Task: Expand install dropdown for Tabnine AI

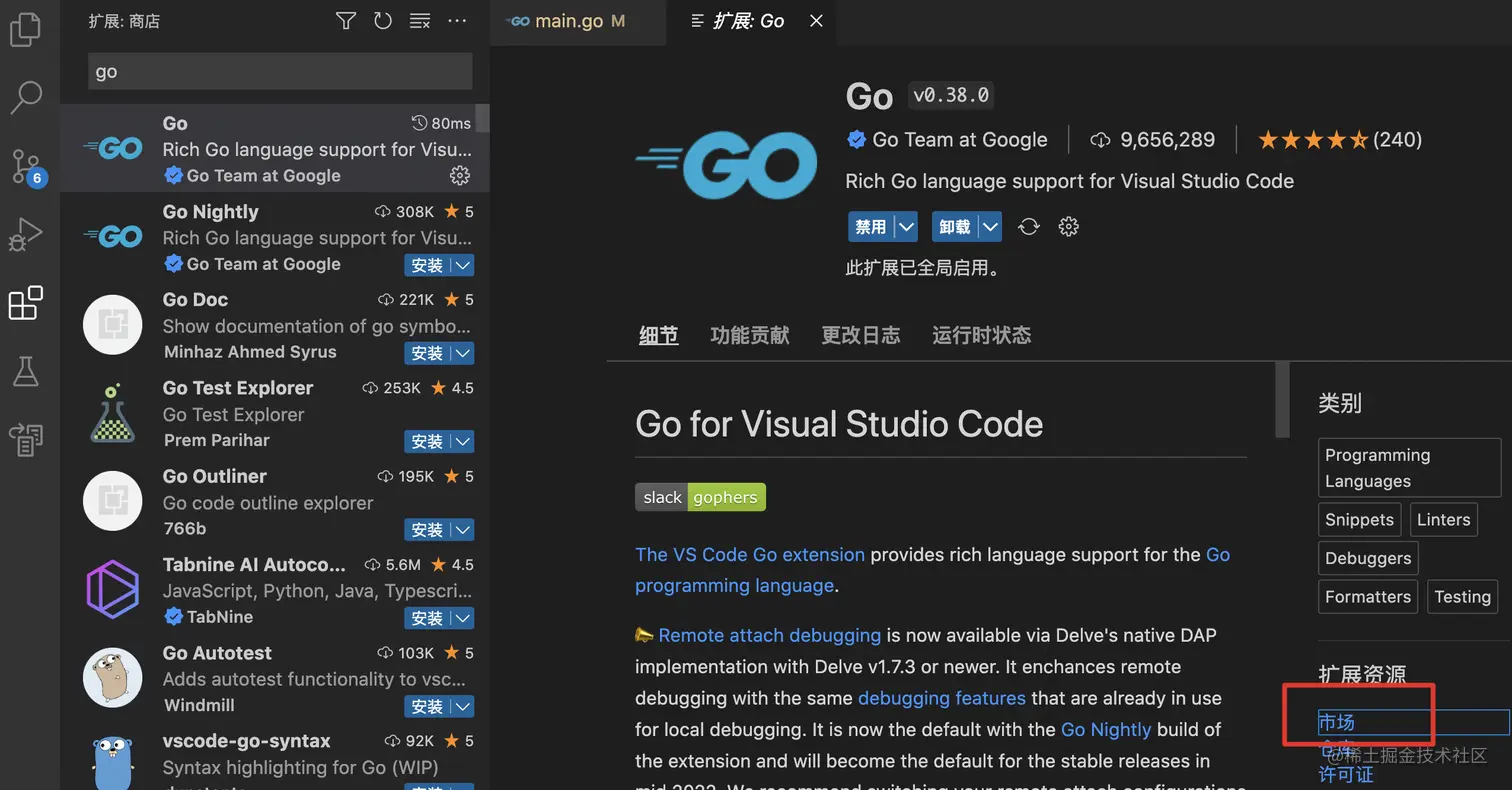Action: (x=462, y=618)
